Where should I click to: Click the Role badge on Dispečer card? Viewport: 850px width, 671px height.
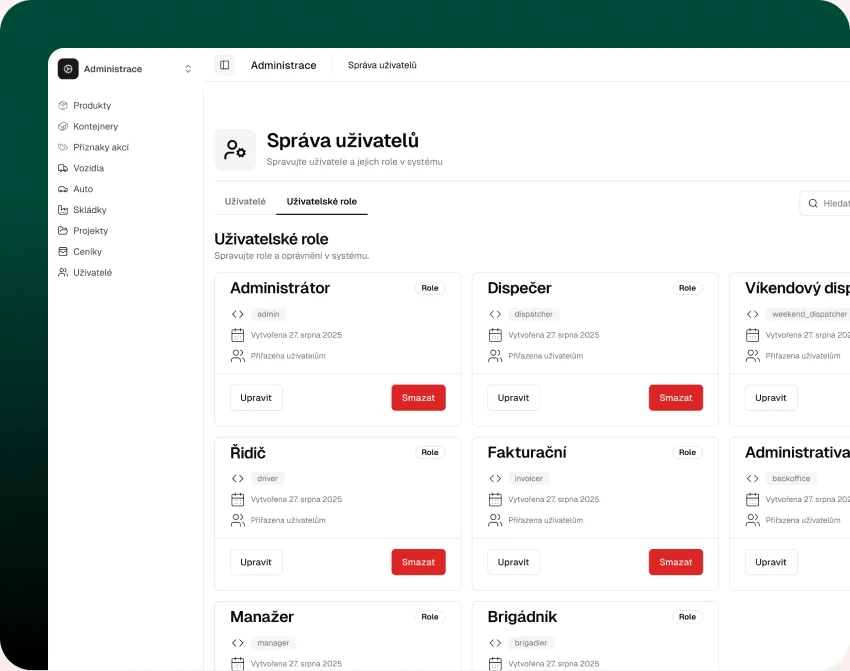click(x=687, y=288)
